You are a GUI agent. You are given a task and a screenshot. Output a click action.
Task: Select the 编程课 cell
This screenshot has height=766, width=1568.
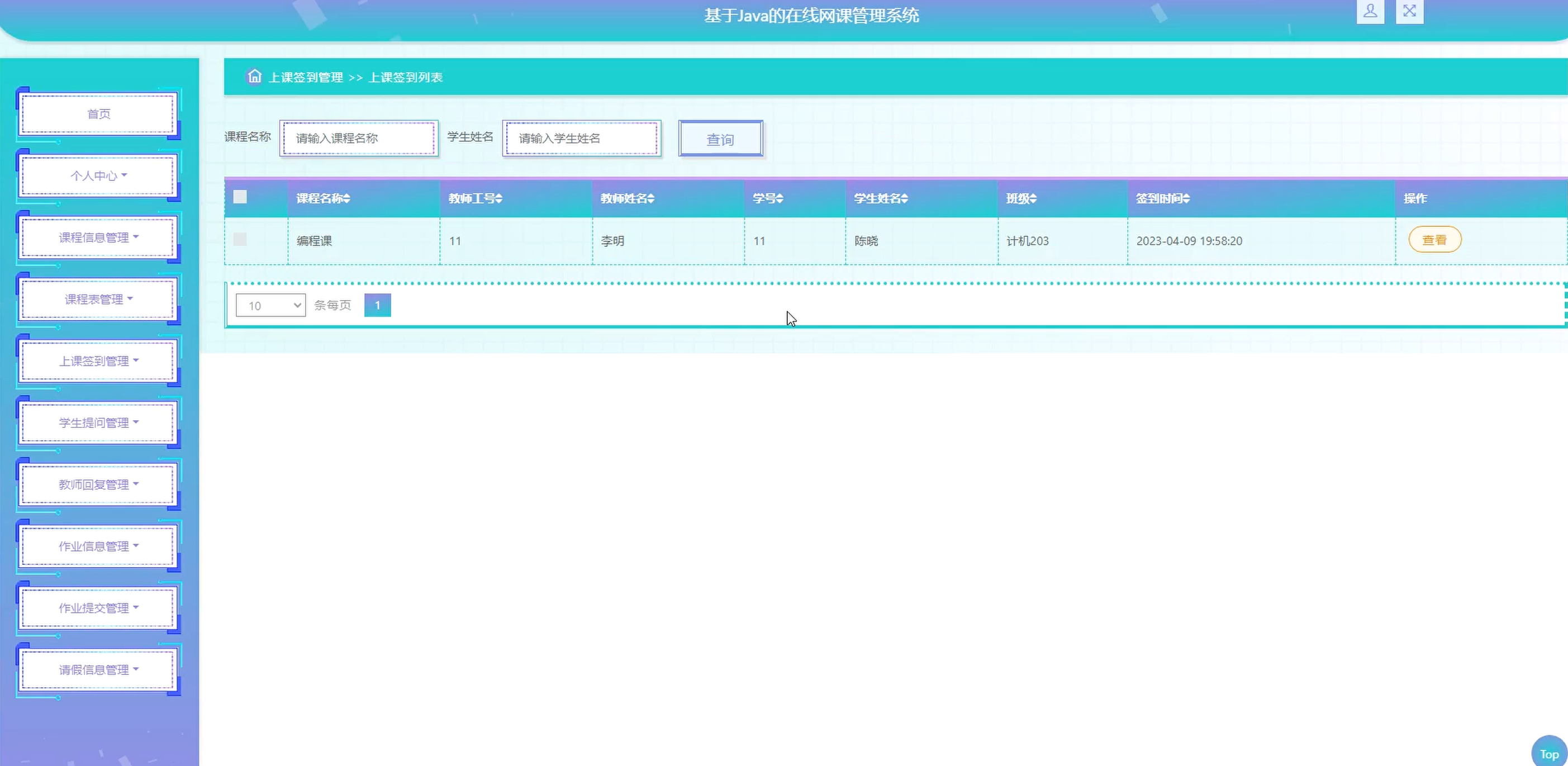tap(364, 241)
